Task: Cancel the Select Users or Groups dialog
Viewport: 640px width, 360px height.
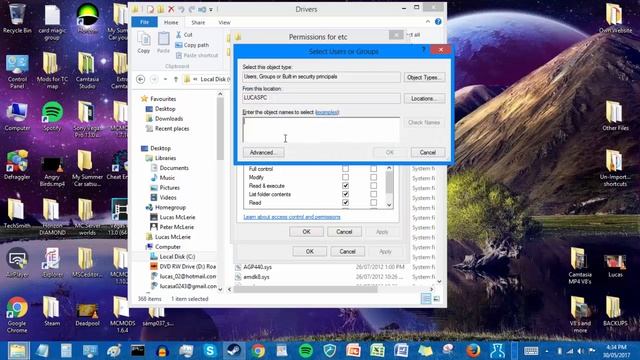Action: (427, 152)
